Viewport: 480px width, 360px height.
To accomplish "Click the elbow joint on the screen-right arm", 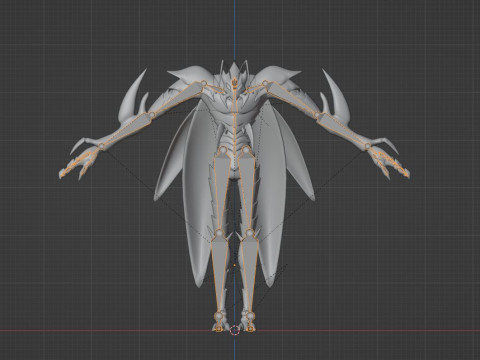I will [x=317, y=115].
